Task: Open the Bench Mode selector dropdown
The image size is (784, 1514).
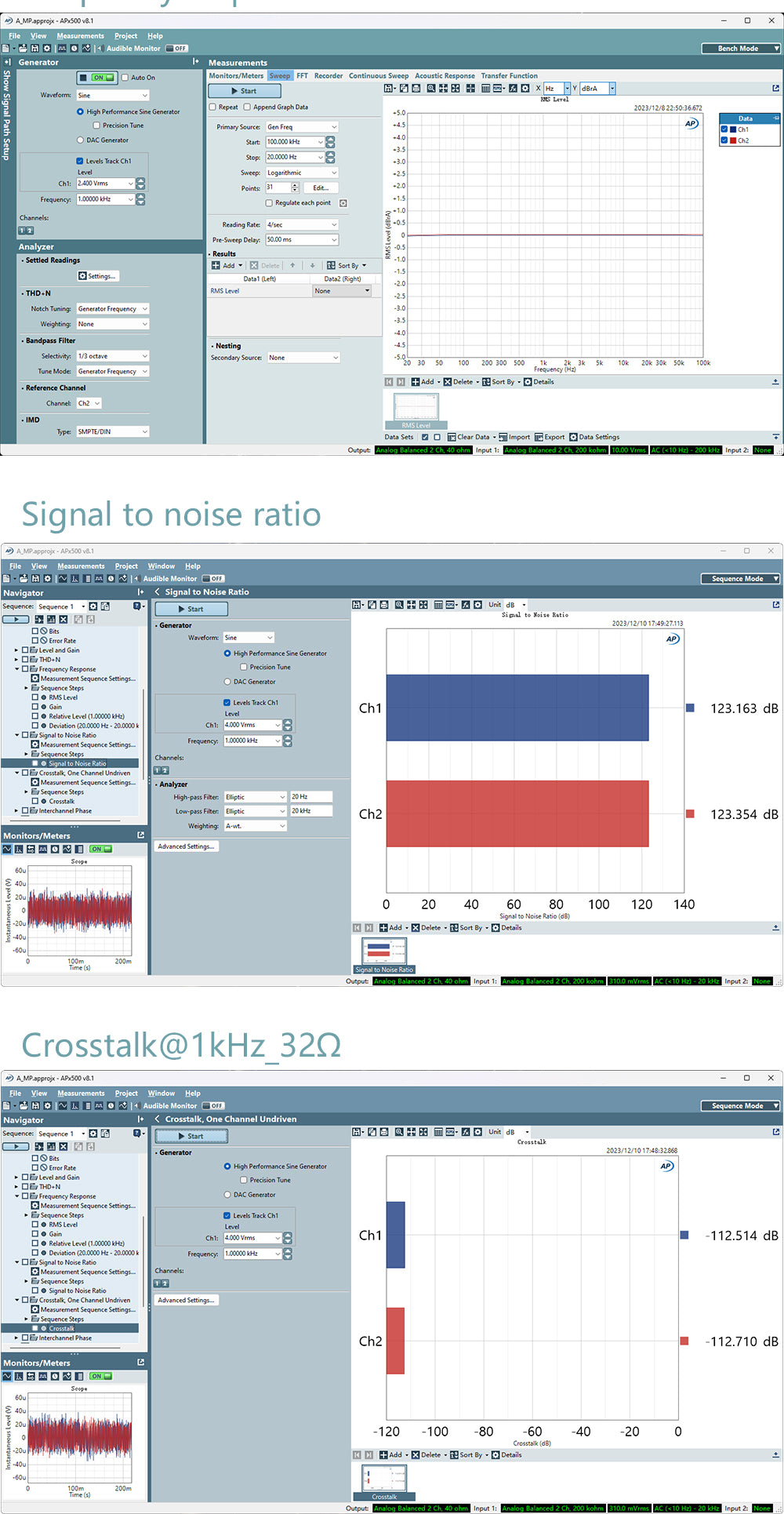Action: point(741,49)
